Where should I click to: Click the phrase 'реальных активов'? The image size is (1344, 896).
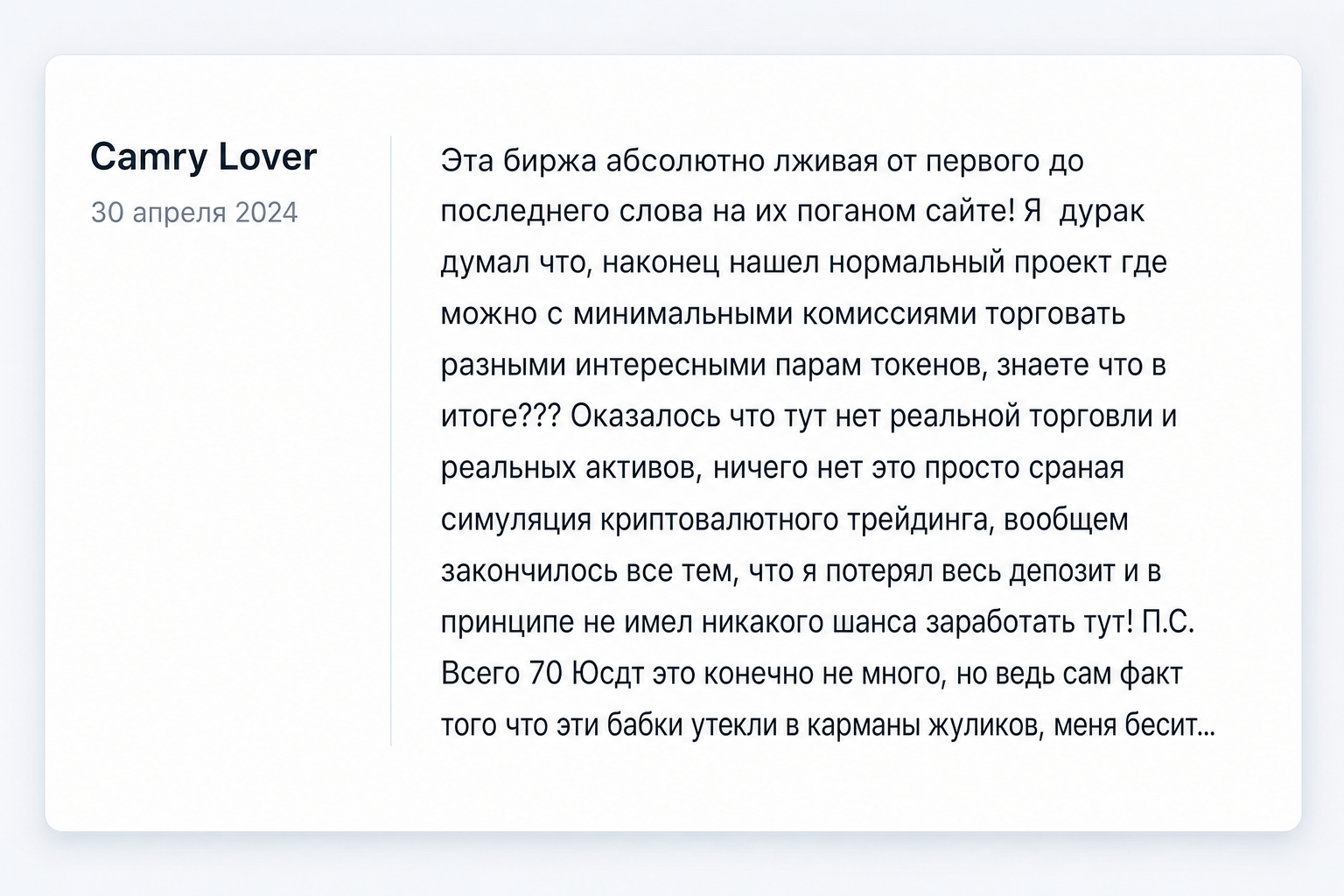570,468
